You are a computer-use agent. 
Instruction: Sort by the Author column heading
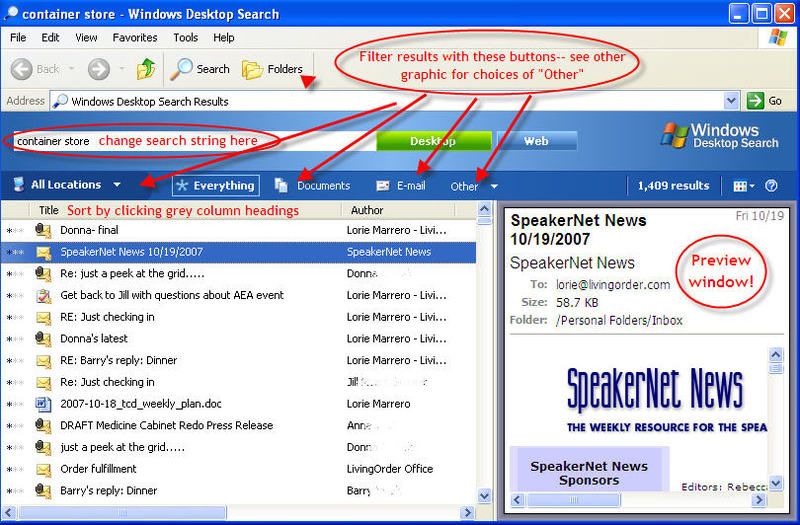(367, 210)
